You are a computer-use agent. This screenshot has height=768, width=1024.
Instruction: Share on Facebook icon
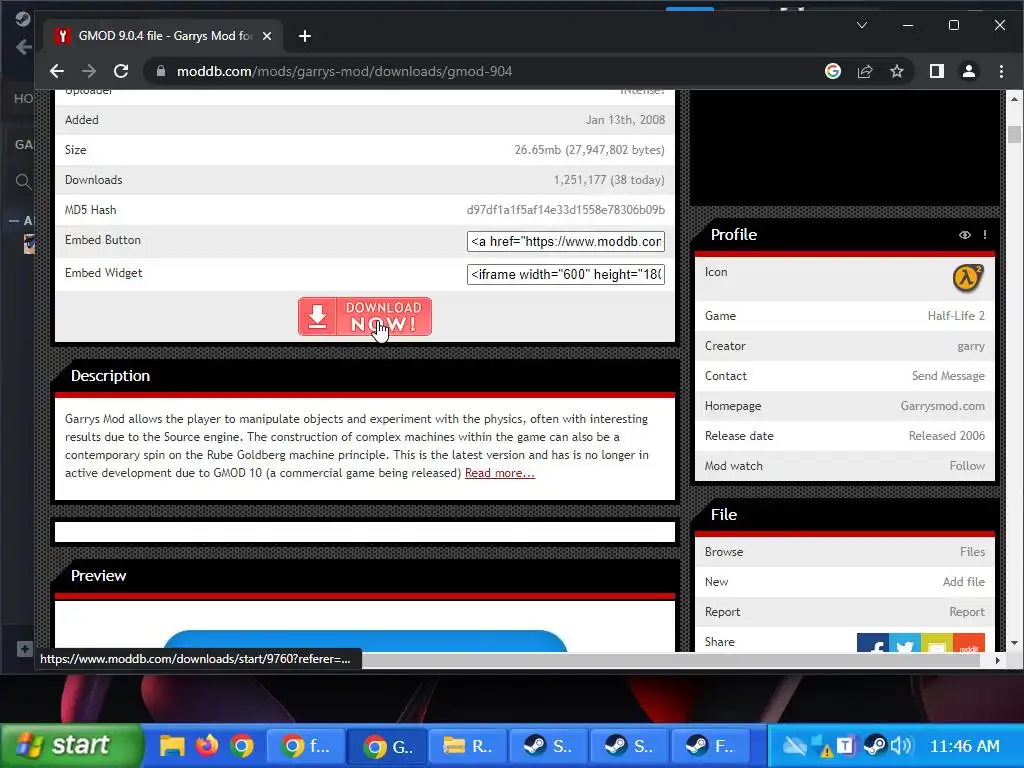(872, 643)
